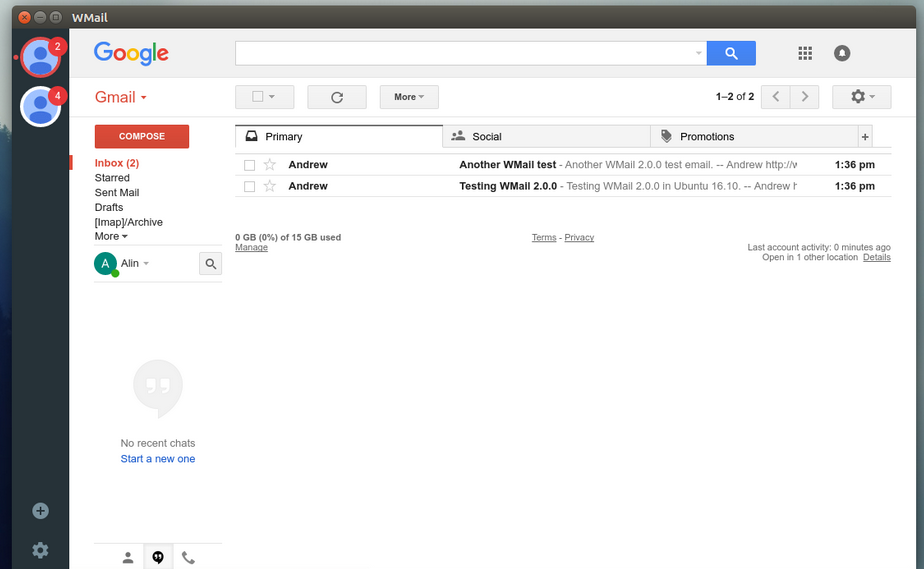Show contacts tab at bottom

128,557
